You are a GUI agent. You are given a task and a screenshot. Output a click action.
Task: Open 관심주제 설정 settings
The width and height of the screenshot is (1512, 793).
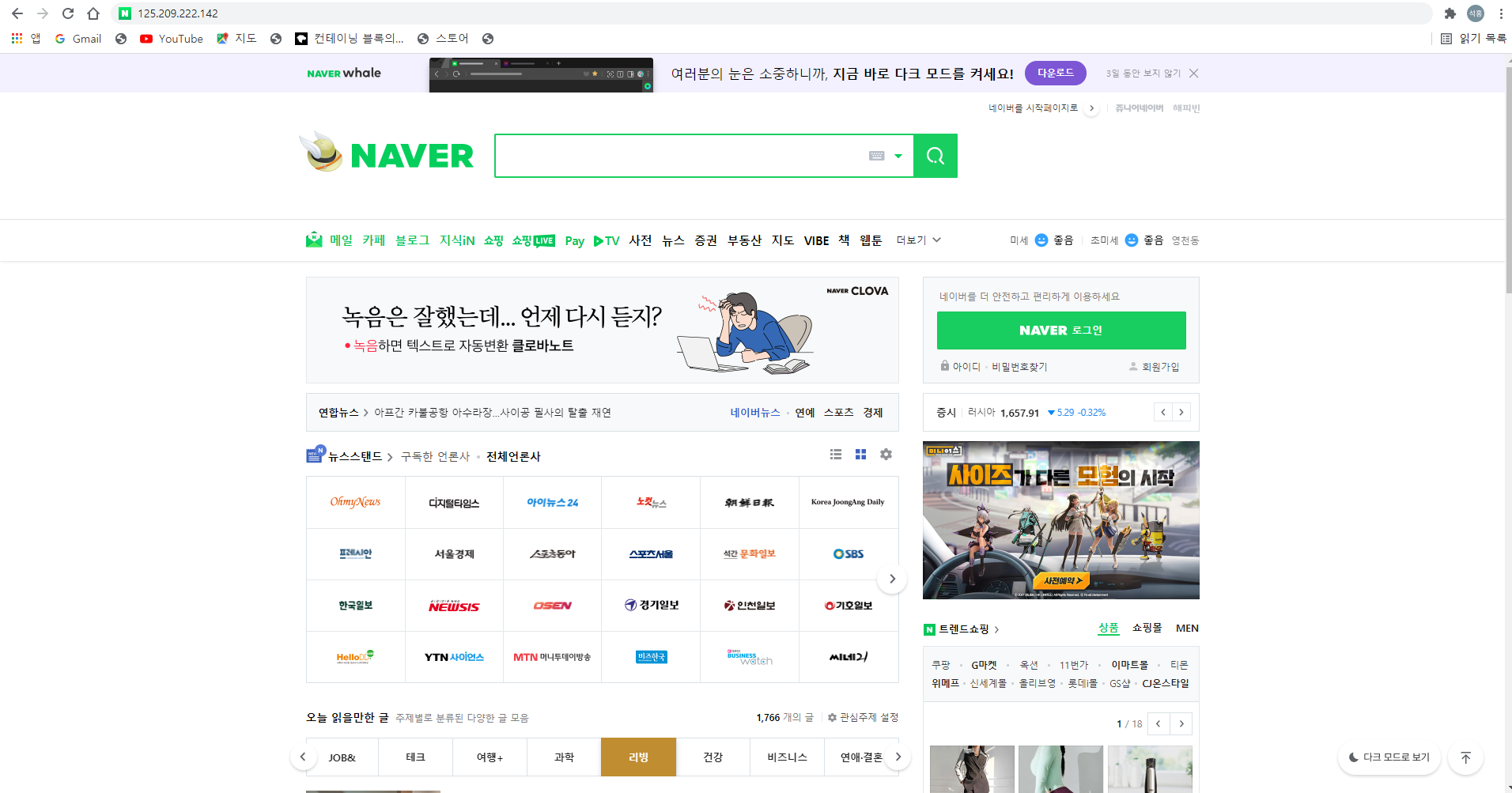point(863,717)
